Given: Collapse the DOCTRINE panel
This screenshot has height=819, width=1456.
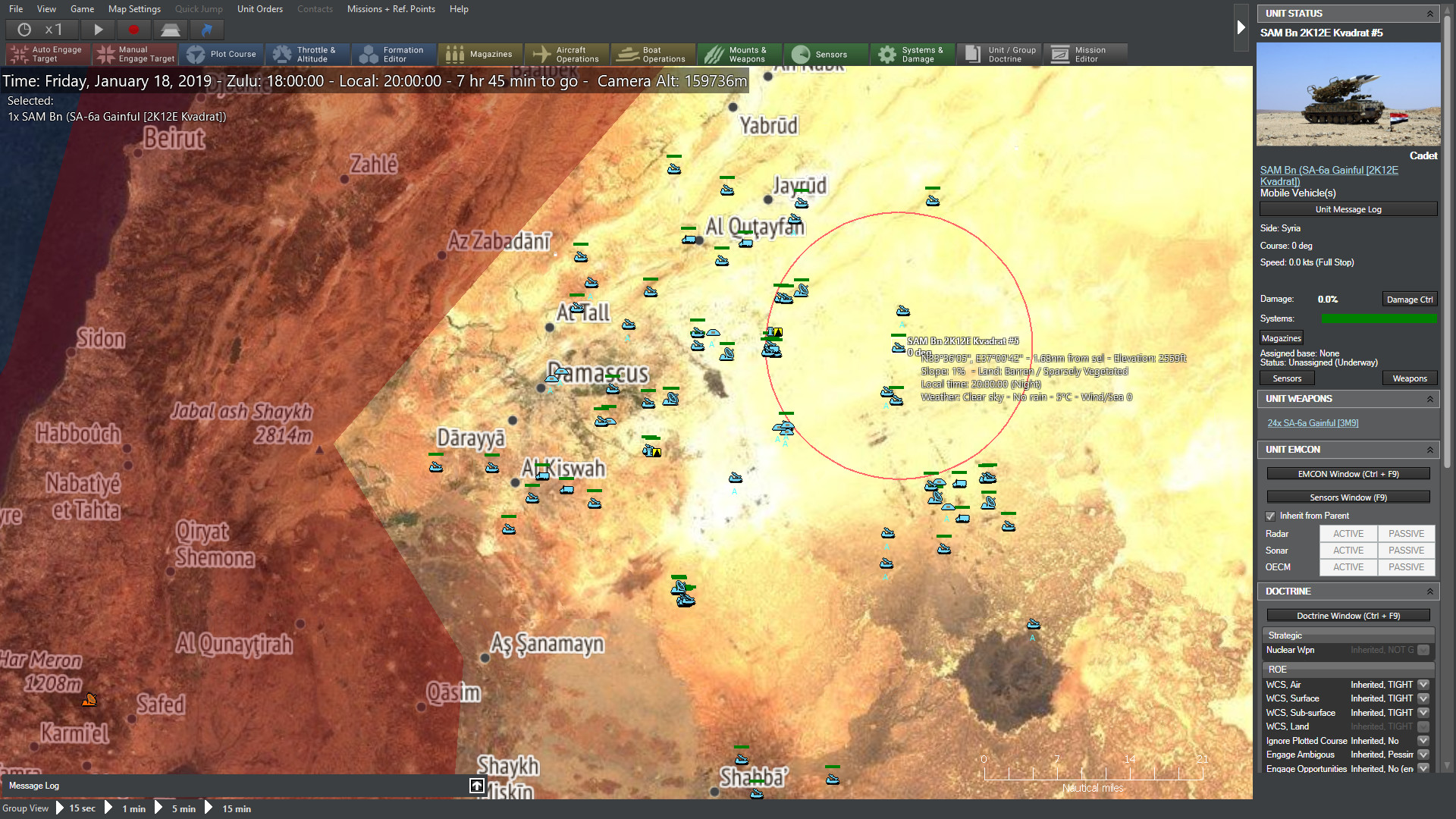Looking at the screenshot, I should click(x=1432, y=591).
